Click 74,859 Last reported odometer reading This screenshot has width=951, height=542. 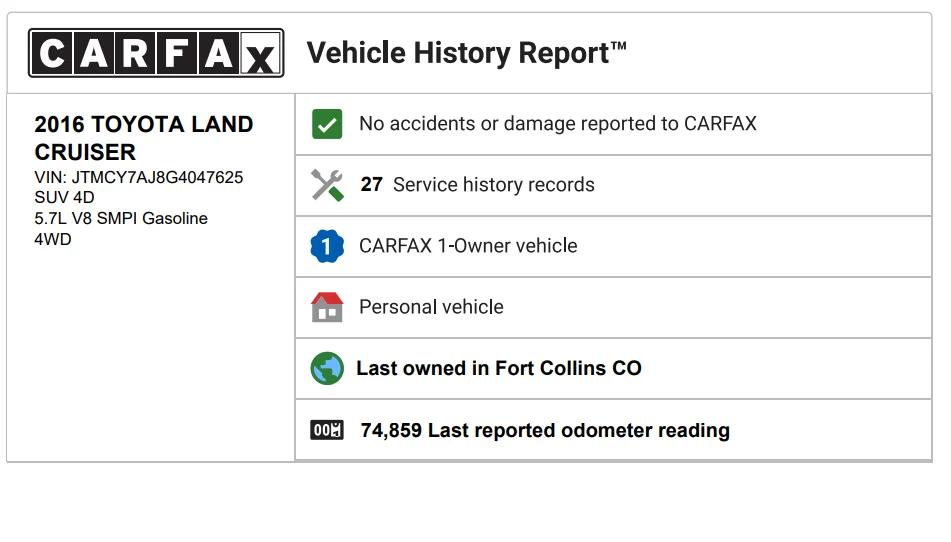click(545, 430)
